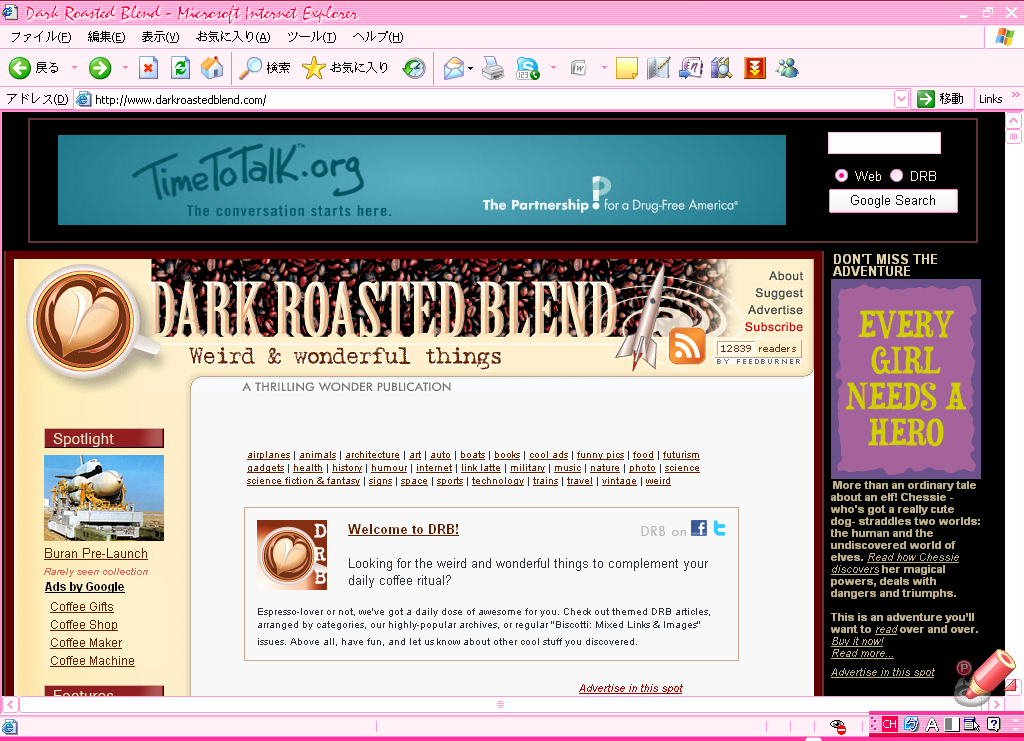Stop loading the page with the red X icon
Viewport: 1024px width, 741px height.
click(x=148, y=68)
